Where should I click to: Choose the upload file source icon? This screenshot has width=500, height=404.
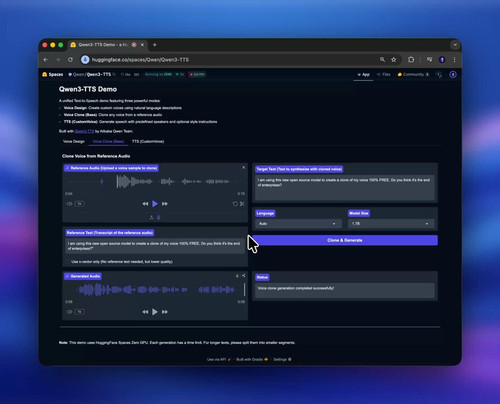(151, 217)
